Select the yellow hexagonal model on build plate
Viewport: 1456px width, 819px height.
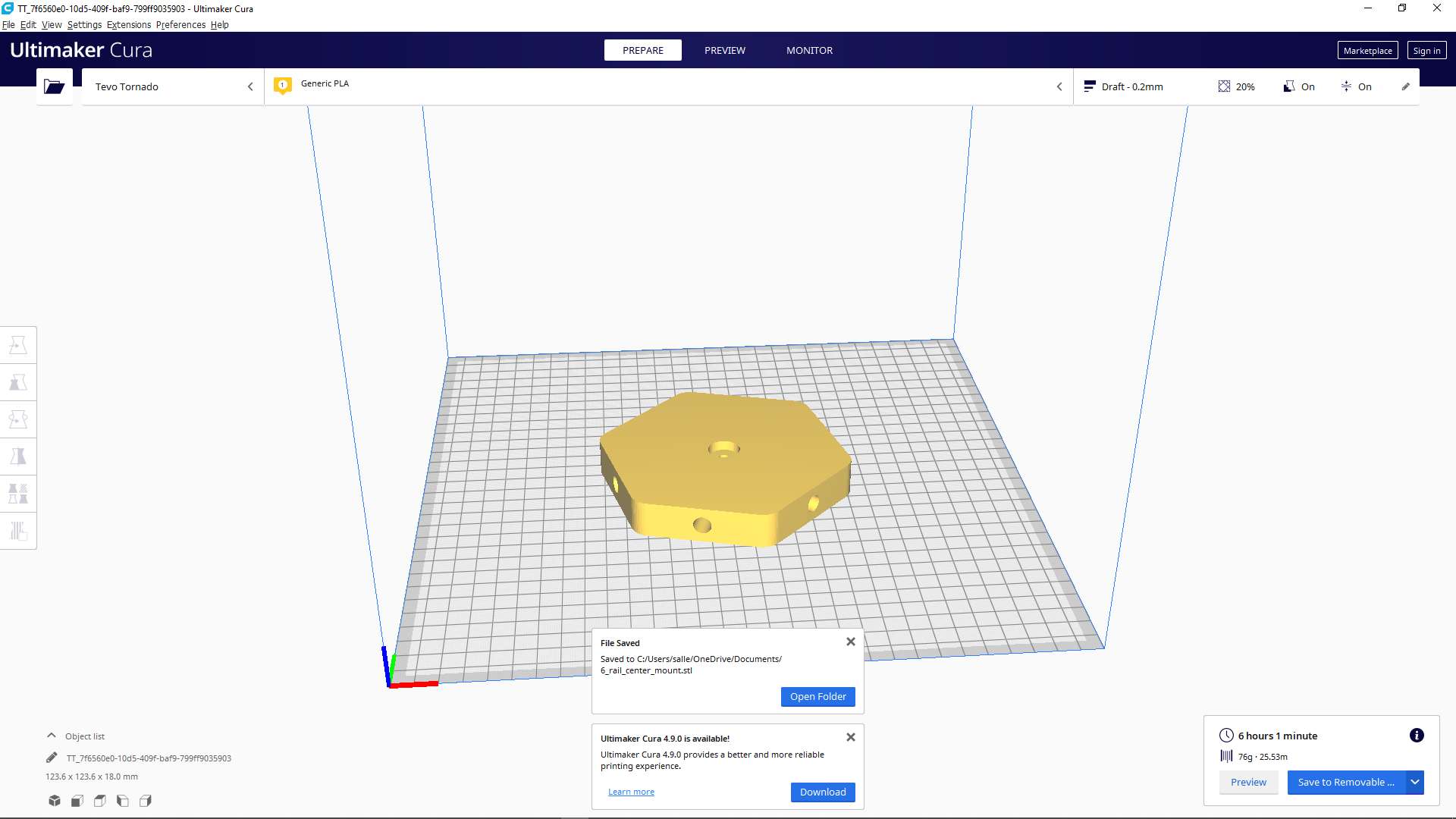[725, 470]
